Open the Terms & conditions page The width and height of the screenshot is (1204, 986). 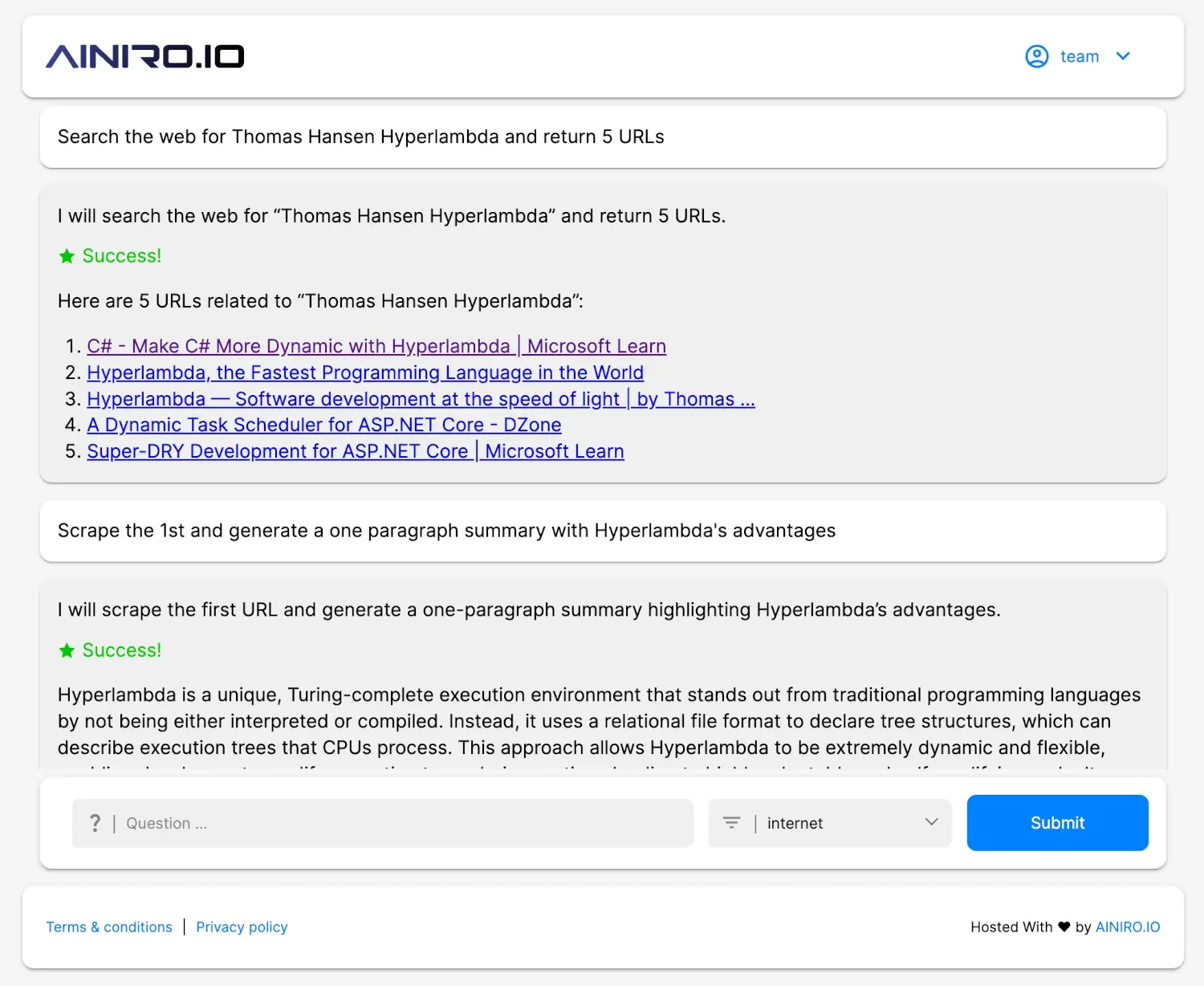coord(109,927)
